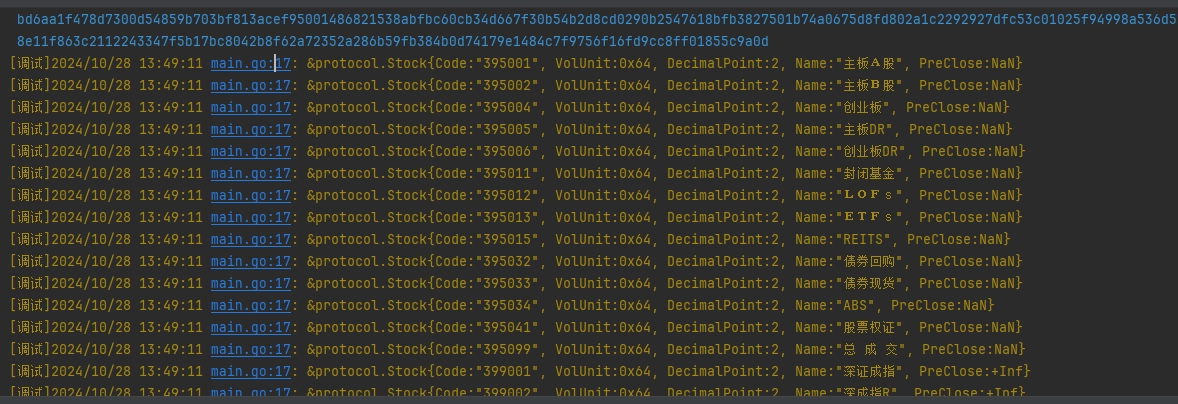Click main.go:17 link on ABS line

coord(250,306)
